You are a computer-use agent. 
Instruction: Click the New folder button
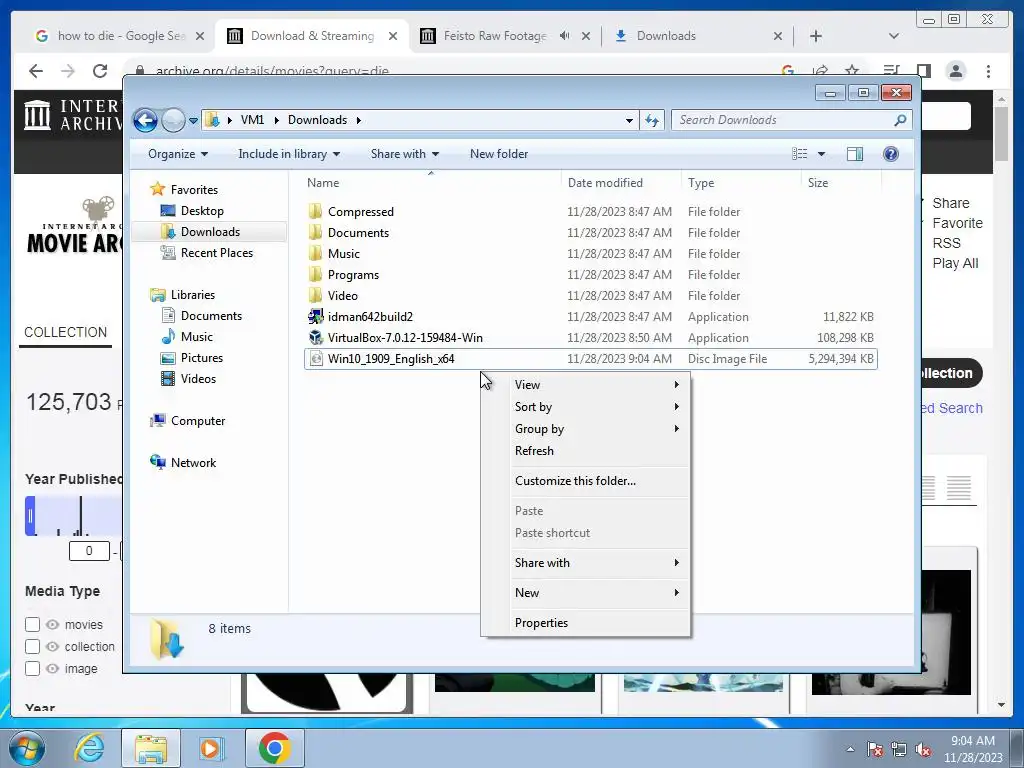coord(499,154)
